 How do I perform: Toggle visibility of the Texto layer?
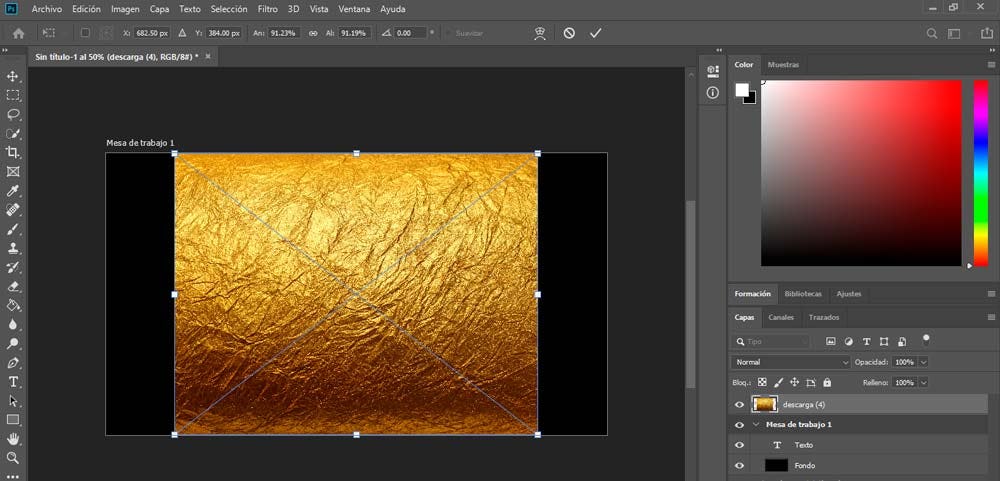coord(740,445)
